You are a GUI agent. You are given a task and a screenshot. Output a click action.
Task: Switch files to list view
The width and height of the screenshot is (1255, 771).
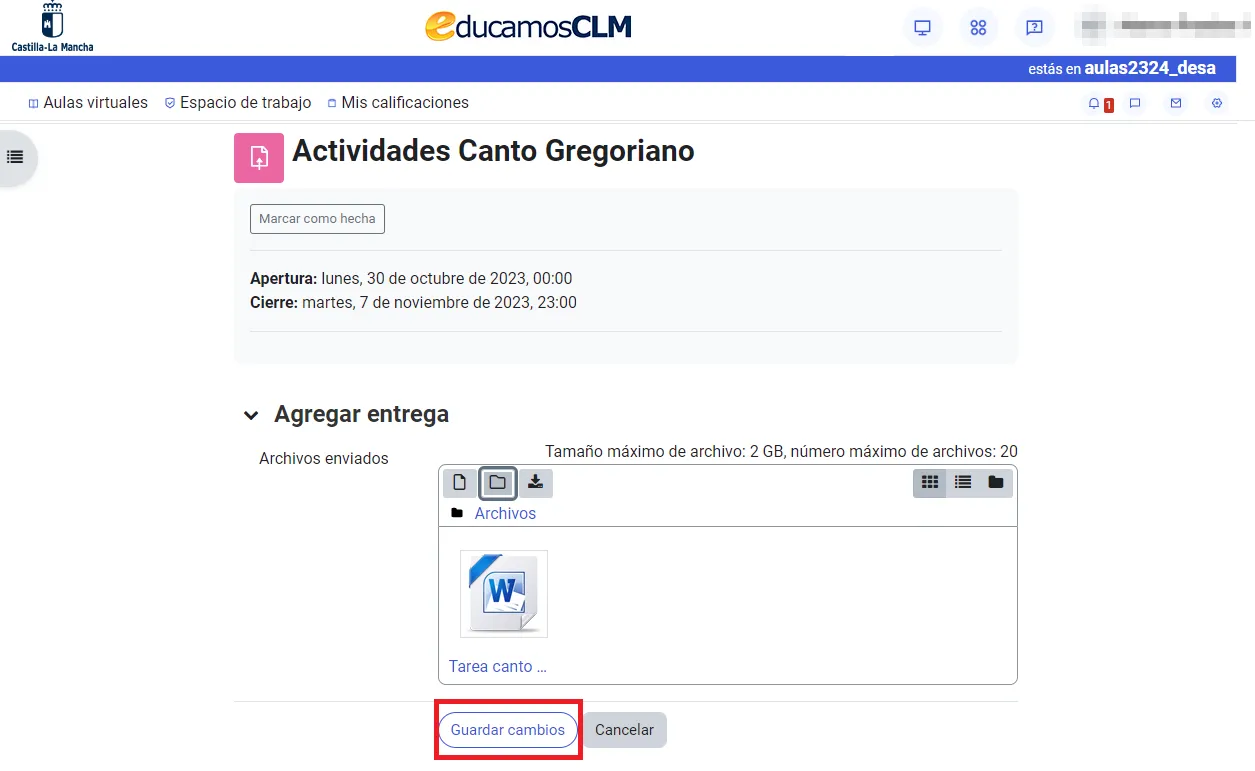[962, 482]
